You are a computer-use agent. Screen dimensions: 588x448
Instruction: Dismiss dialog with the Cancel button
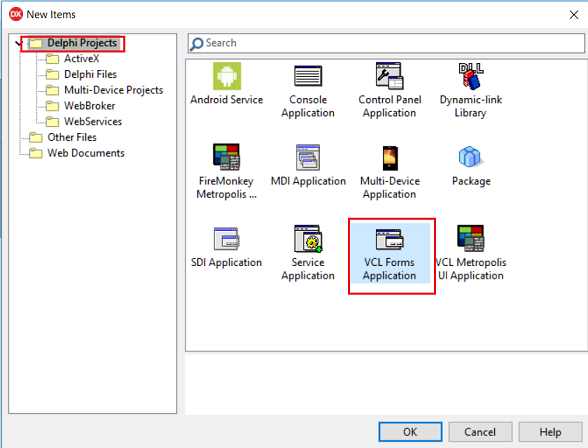point(480,432)
